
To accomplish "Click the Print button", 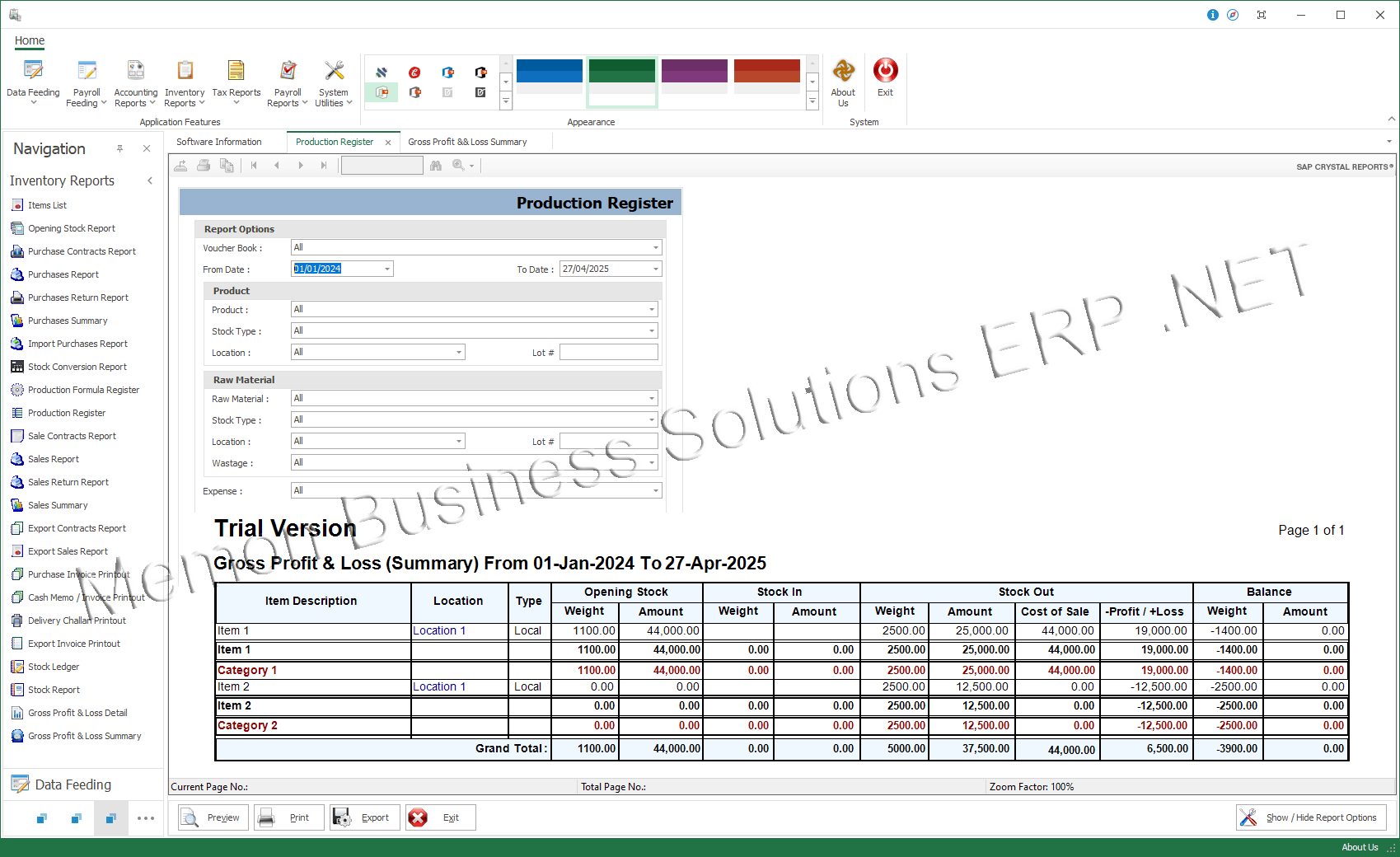I will click(x=289, y=817).
